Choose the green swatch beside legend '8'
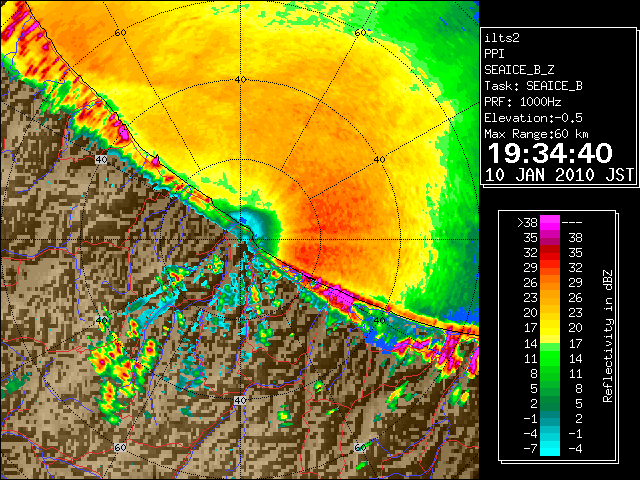Screen dimensions: 640x480 click(x=550, y=373)
